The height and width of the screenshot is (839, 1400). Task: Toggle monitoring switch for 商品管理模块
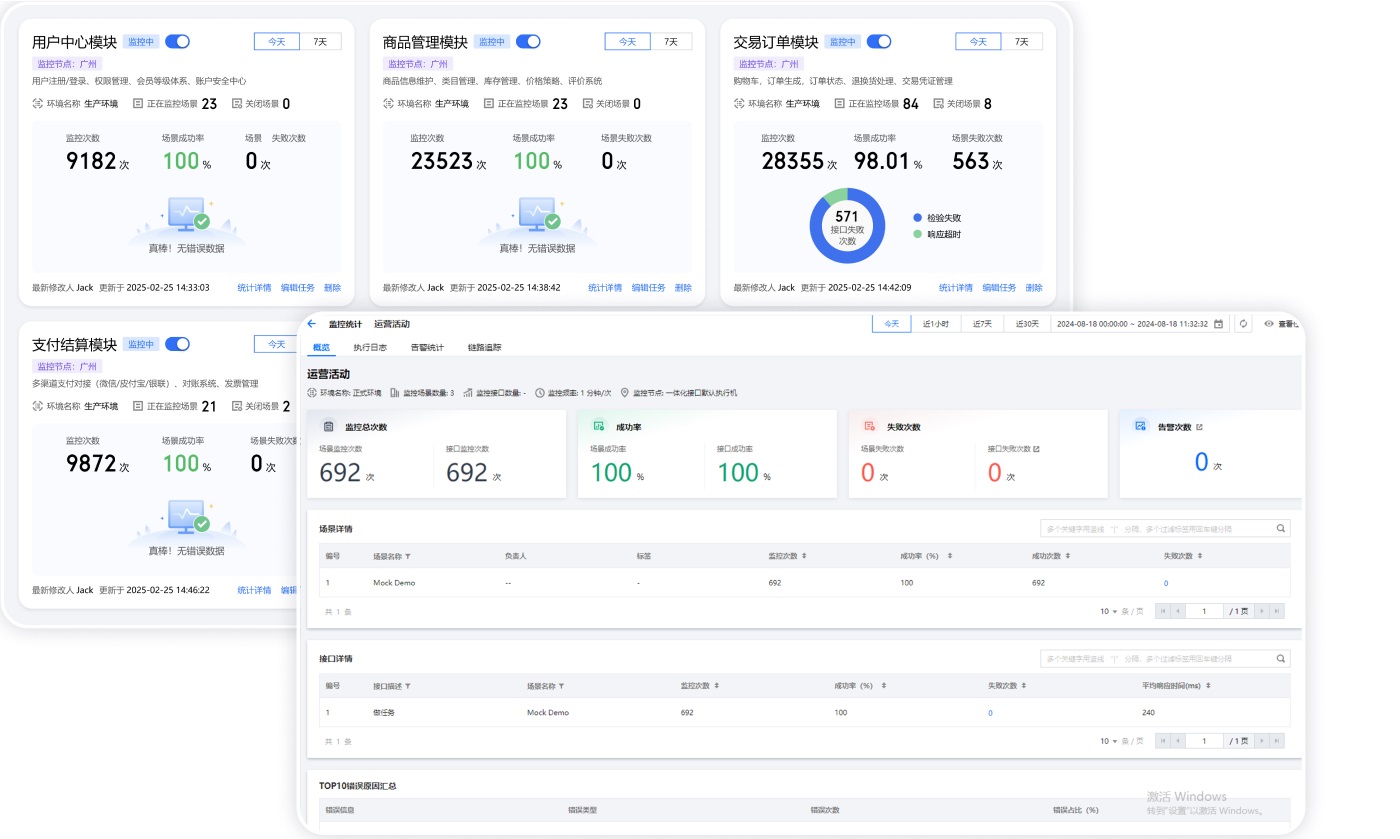[x=528, y=42]
